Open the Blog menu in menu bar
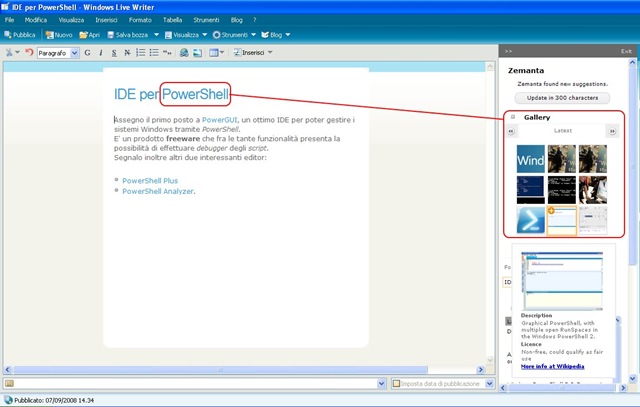Image resolution: width=640 pixels, height=407 pixels. [x=236, y=20]
